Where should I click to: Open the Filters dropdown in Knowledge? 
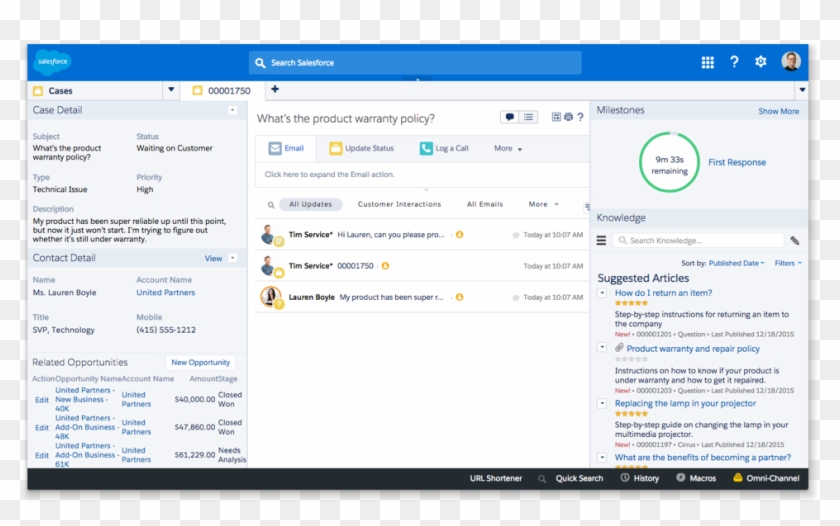click(x=788, y=263)
